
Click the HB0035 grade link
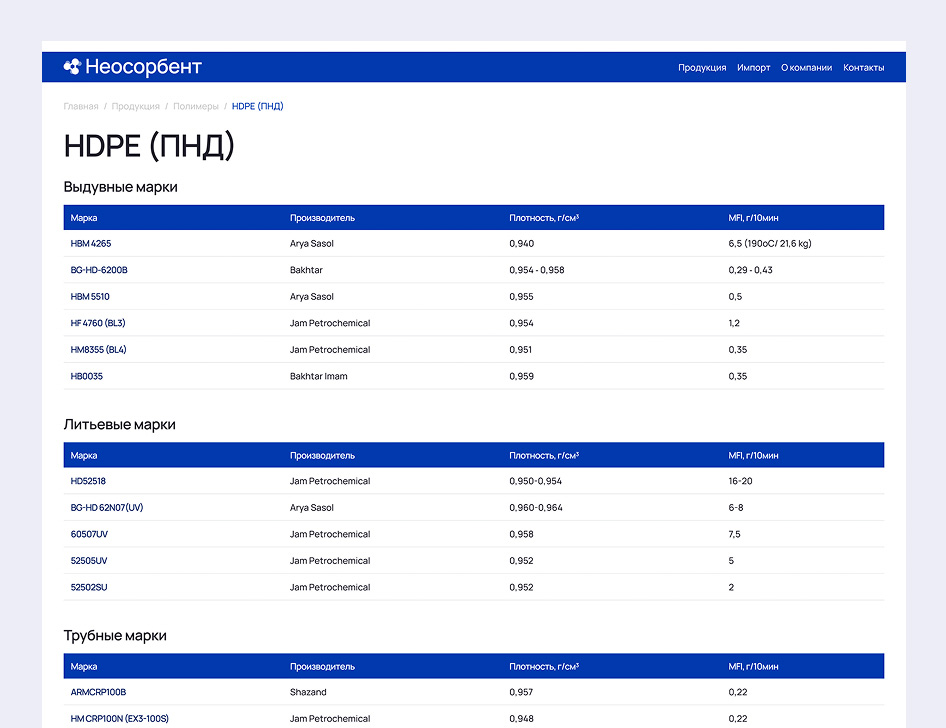pos(86,377)
